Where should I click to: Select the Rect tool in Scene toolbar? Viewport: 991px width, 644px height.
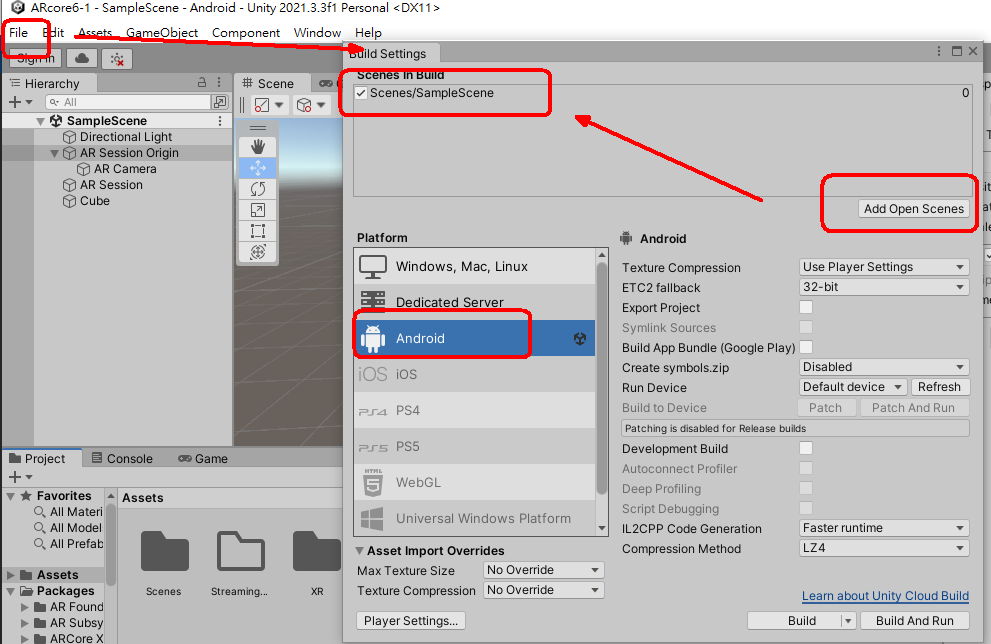(258, 231)
